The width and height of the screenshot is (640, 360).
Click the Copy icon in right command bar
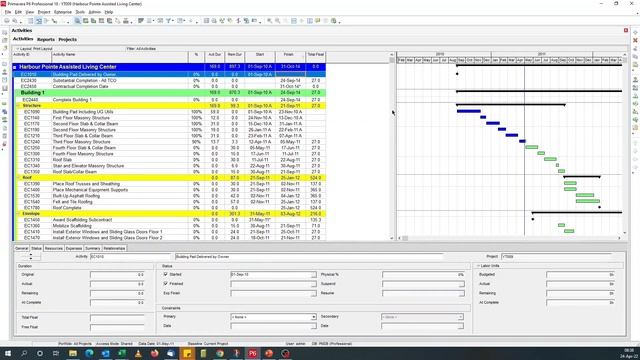click(x=635, y=56)
